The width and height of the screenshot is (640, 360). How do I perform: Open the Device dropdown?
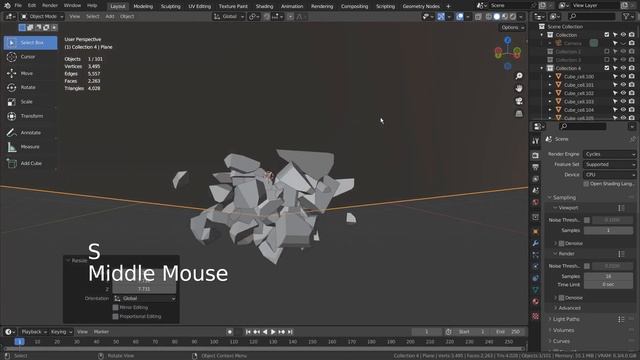click(x=609, y=175)
